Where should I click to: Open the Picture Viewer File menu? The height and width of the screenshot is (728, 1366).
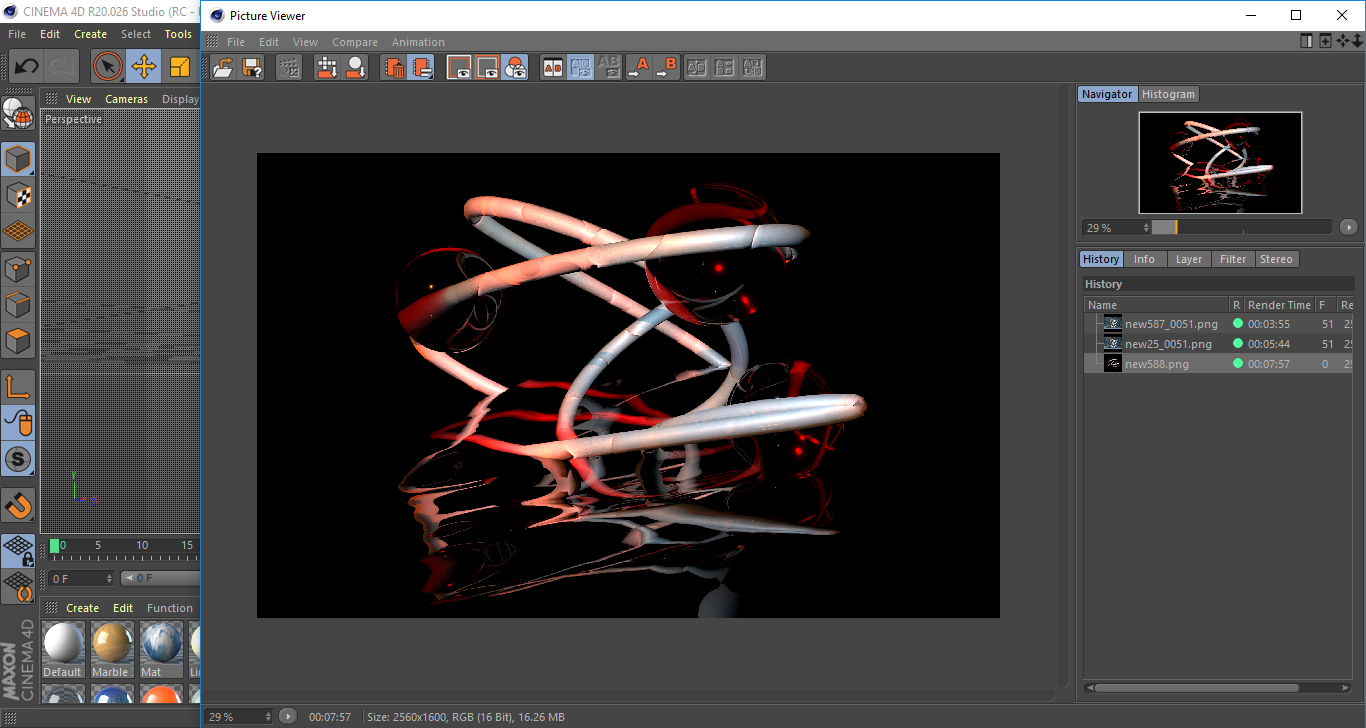[x=236, y=42]
